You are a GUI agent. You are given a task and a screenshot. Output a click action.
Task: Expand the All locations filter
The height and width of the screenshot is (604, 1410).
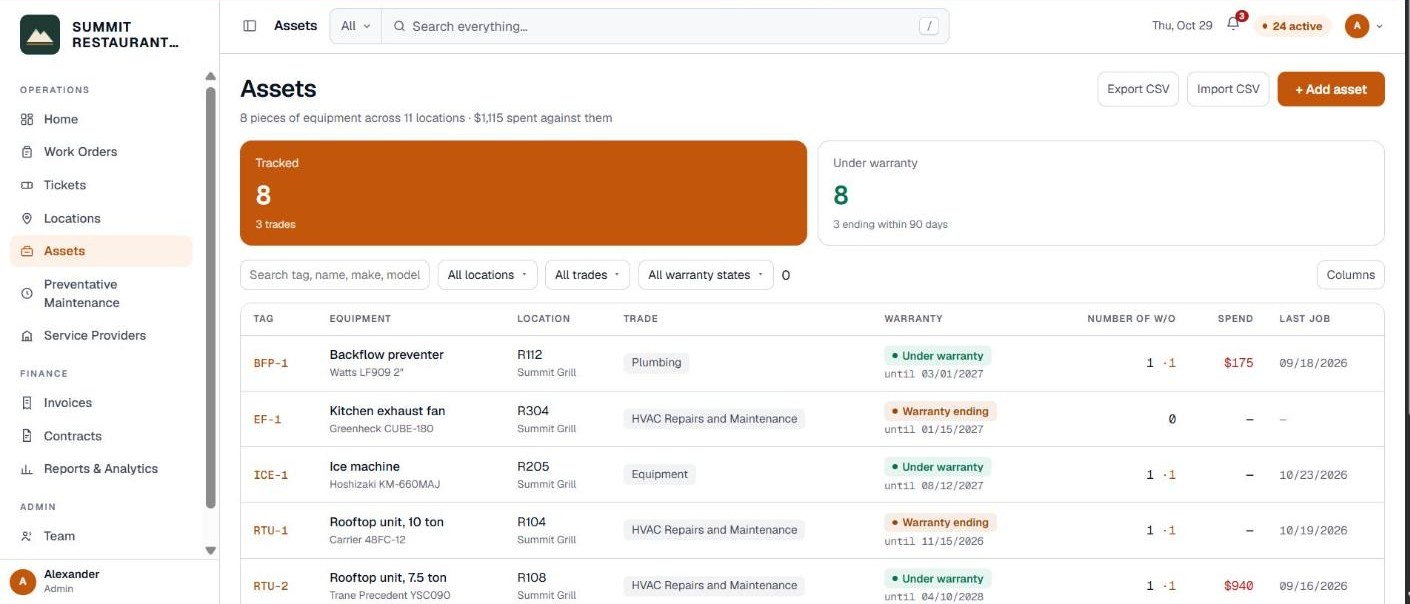click(x=488, y=275)
